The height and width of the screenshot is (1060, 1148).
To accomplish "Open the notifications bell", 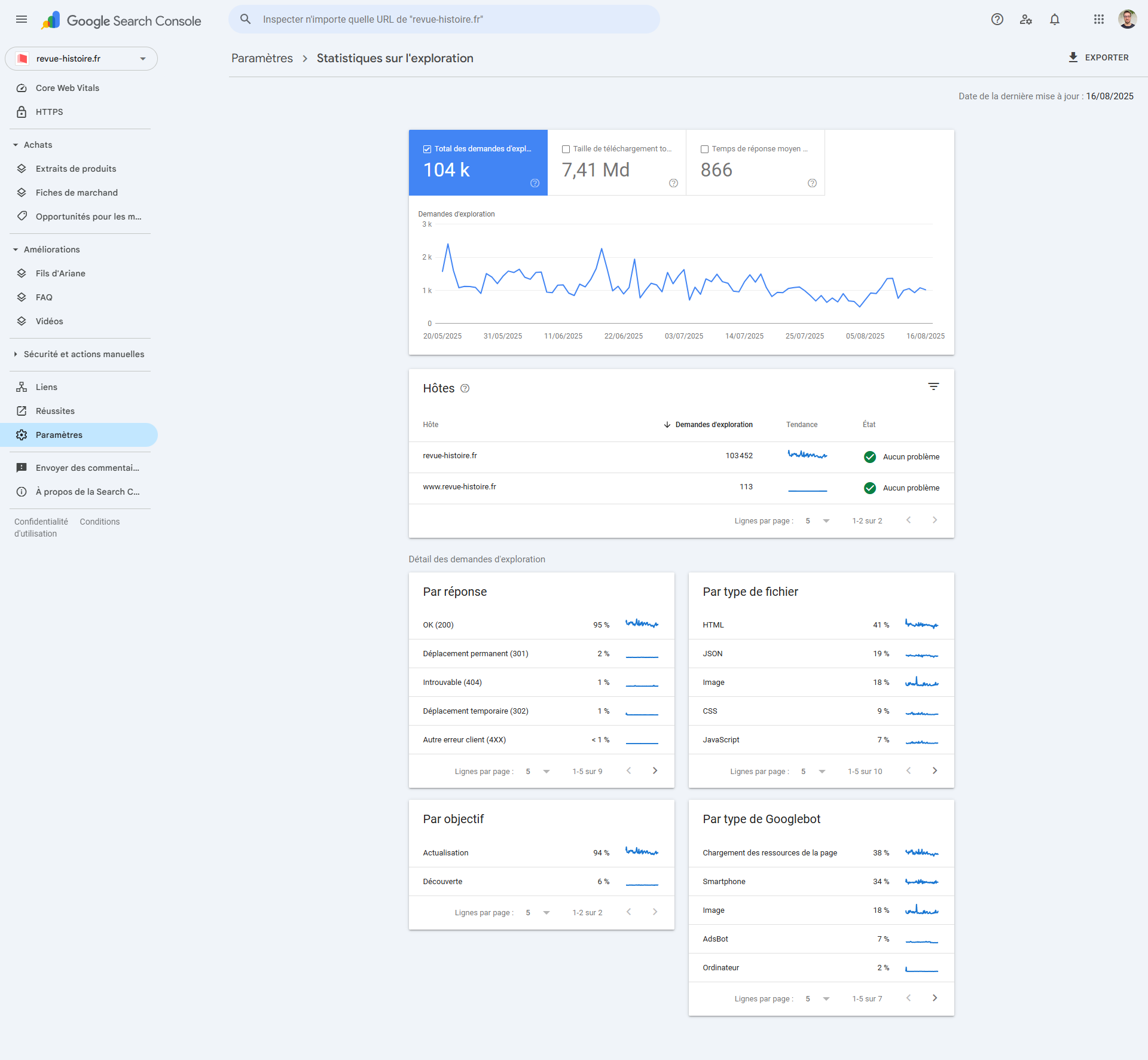I will point(1055,20).
